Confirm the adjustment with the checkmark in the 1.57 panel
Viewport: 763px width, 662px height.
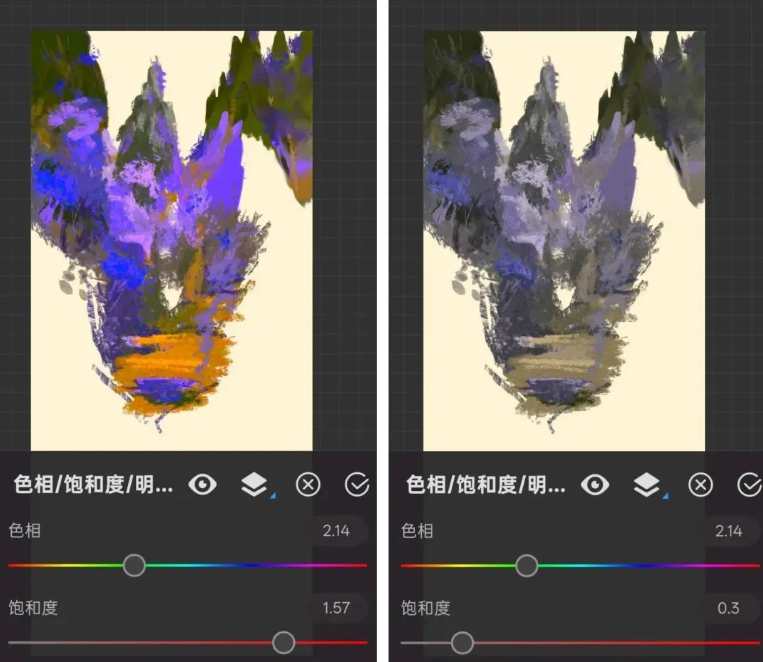356,485
